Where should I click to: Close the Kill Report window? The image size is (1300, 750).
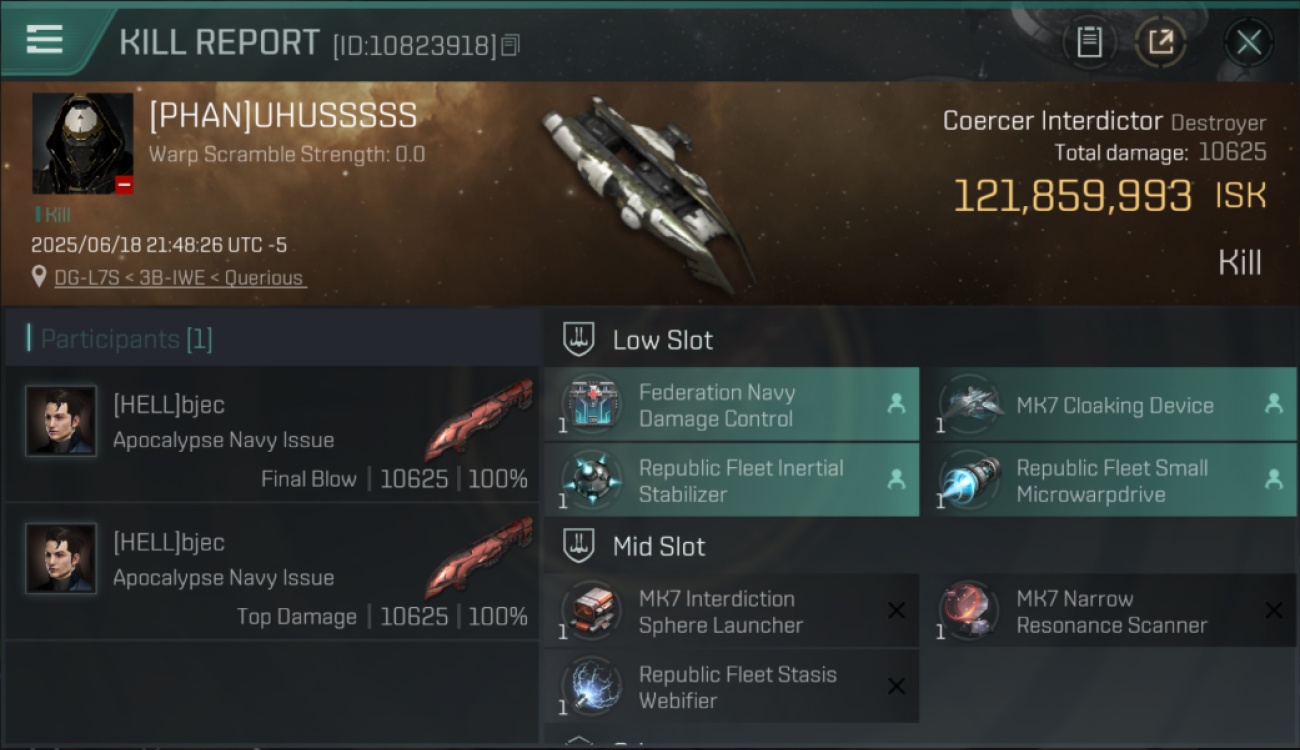[1248, 42]
